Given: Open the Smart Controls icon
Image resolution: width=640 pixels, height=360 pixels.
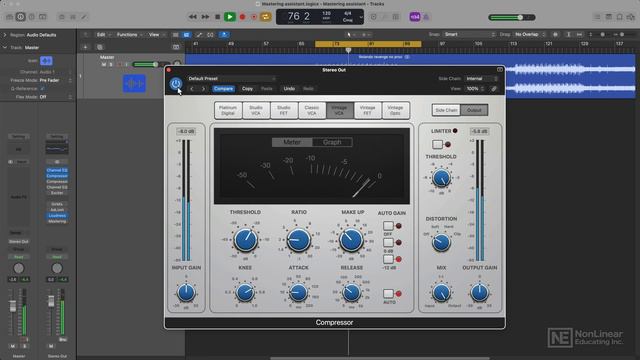Looking at the screenshot, I should (x=62, y=17).
